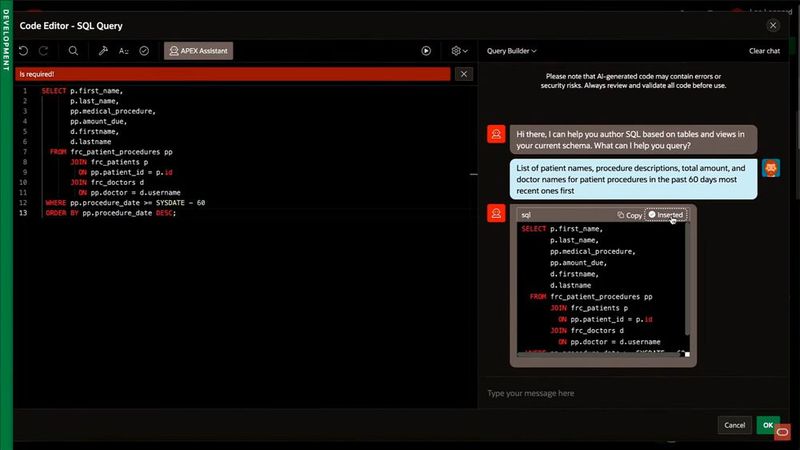Click line 12 WHERE clause in editor
The height and width of the screenshot is (450, 800).
(125, 203)
